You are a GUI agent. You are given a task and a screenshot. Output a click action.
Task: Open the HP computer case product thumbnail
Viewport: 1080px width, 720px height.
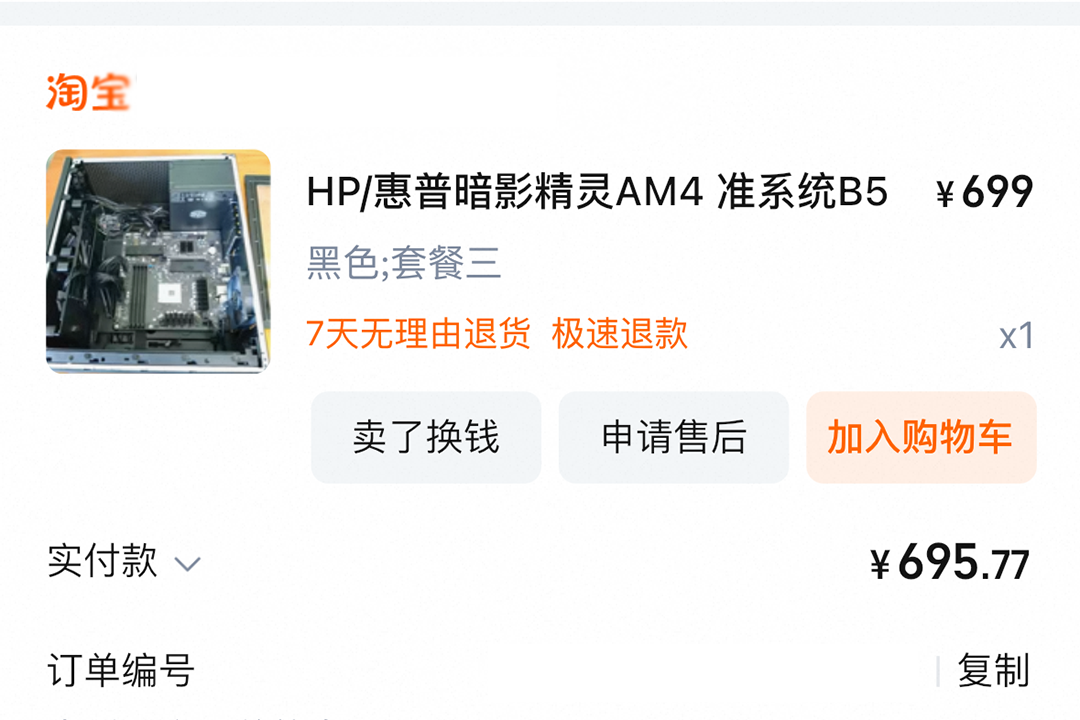(158, 261)
